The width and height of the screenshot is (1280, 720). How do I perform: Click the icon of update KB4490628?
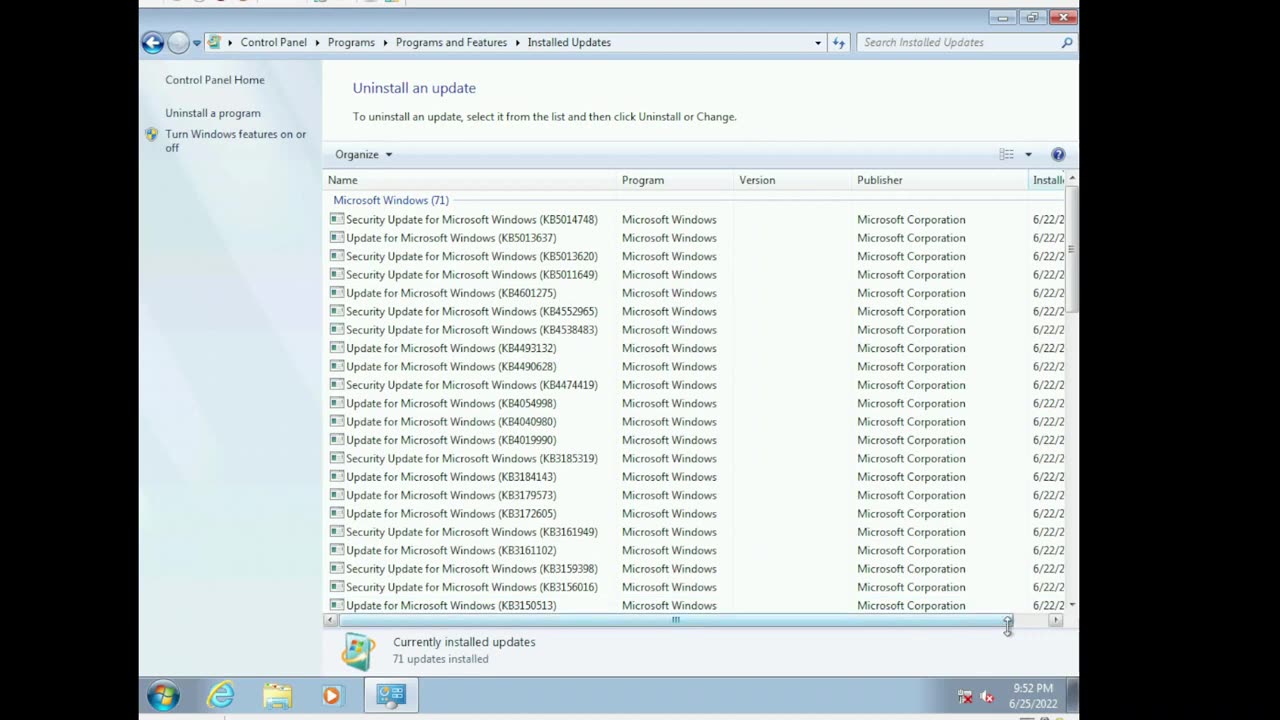tap(337, 366)
